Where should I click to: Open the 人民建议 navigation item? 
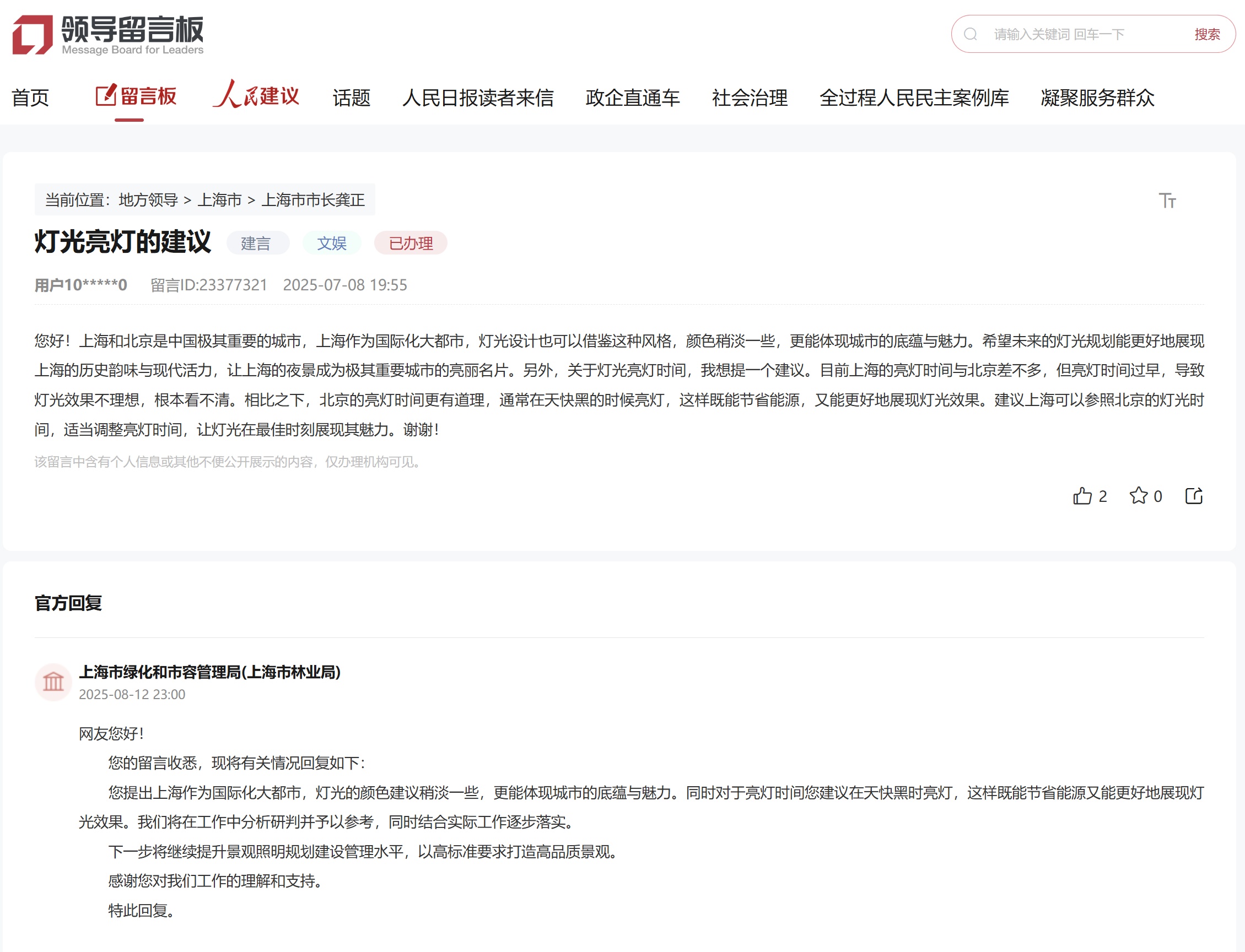click(x=256, y=95)
